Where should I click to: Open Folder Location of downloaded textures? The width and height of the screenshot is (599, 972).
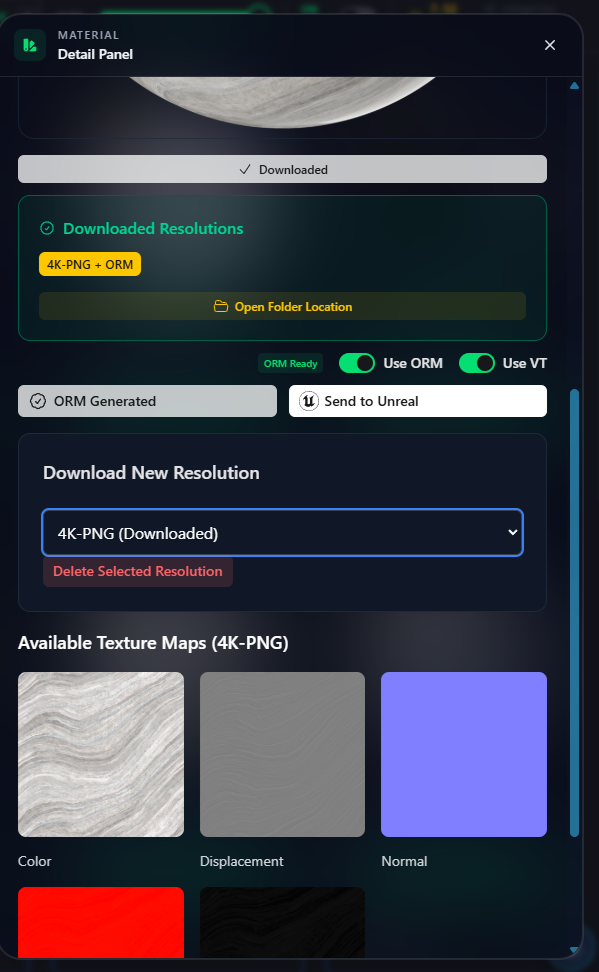282,306
